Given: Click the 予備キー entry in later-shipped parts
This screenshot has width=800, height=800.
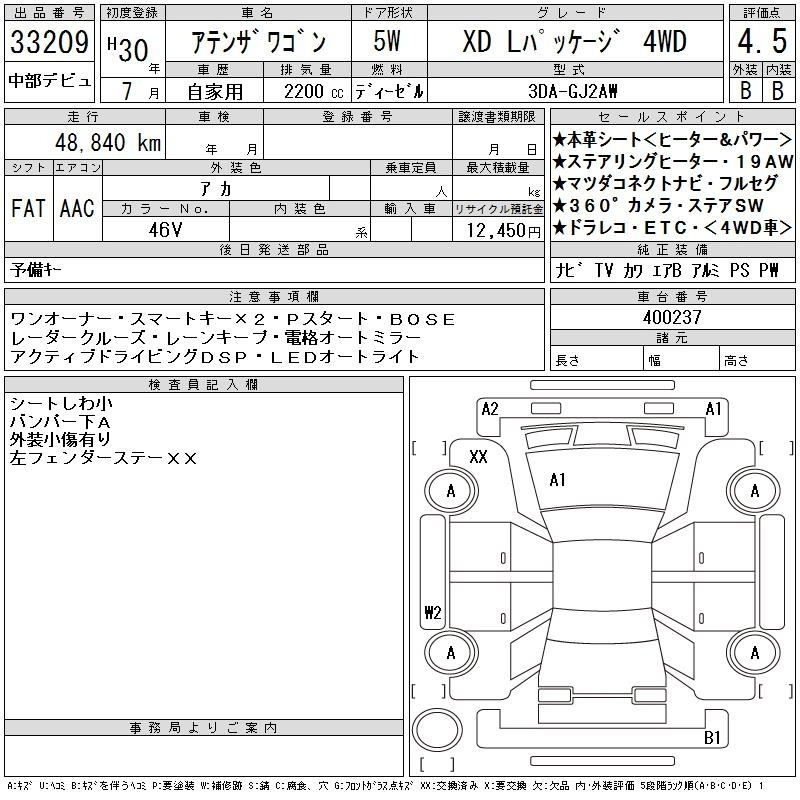Looking at the screenshot, I should tap(36, 269).
